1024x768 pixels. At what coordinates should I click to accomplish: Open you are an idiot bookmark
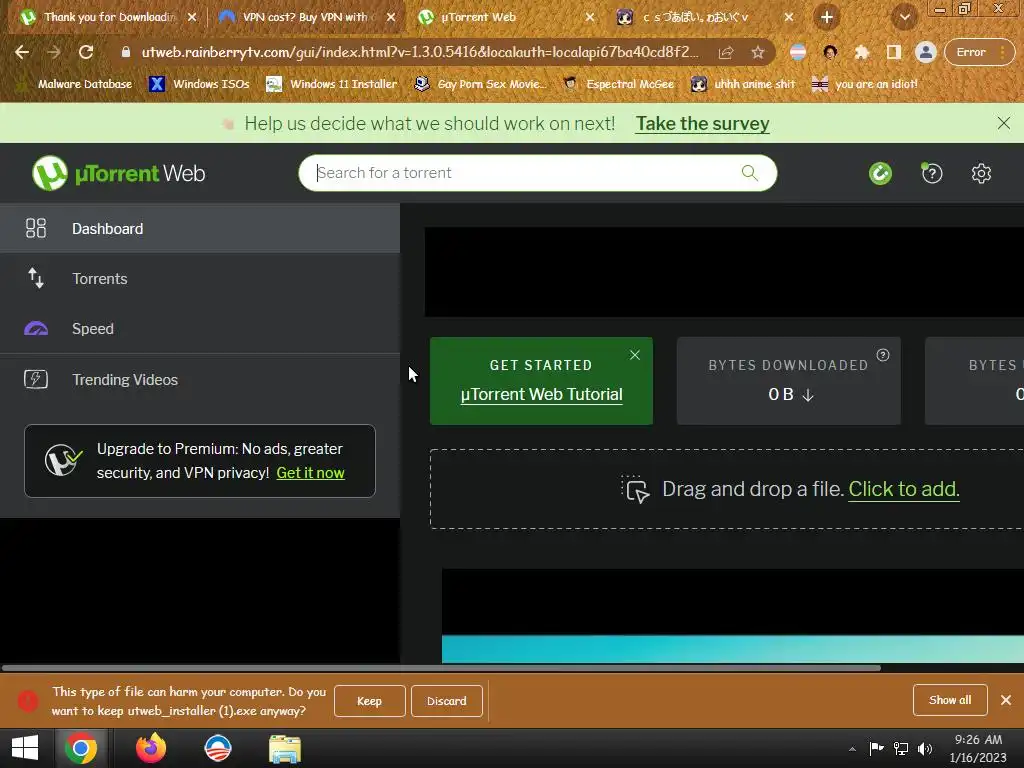(865, 84)
